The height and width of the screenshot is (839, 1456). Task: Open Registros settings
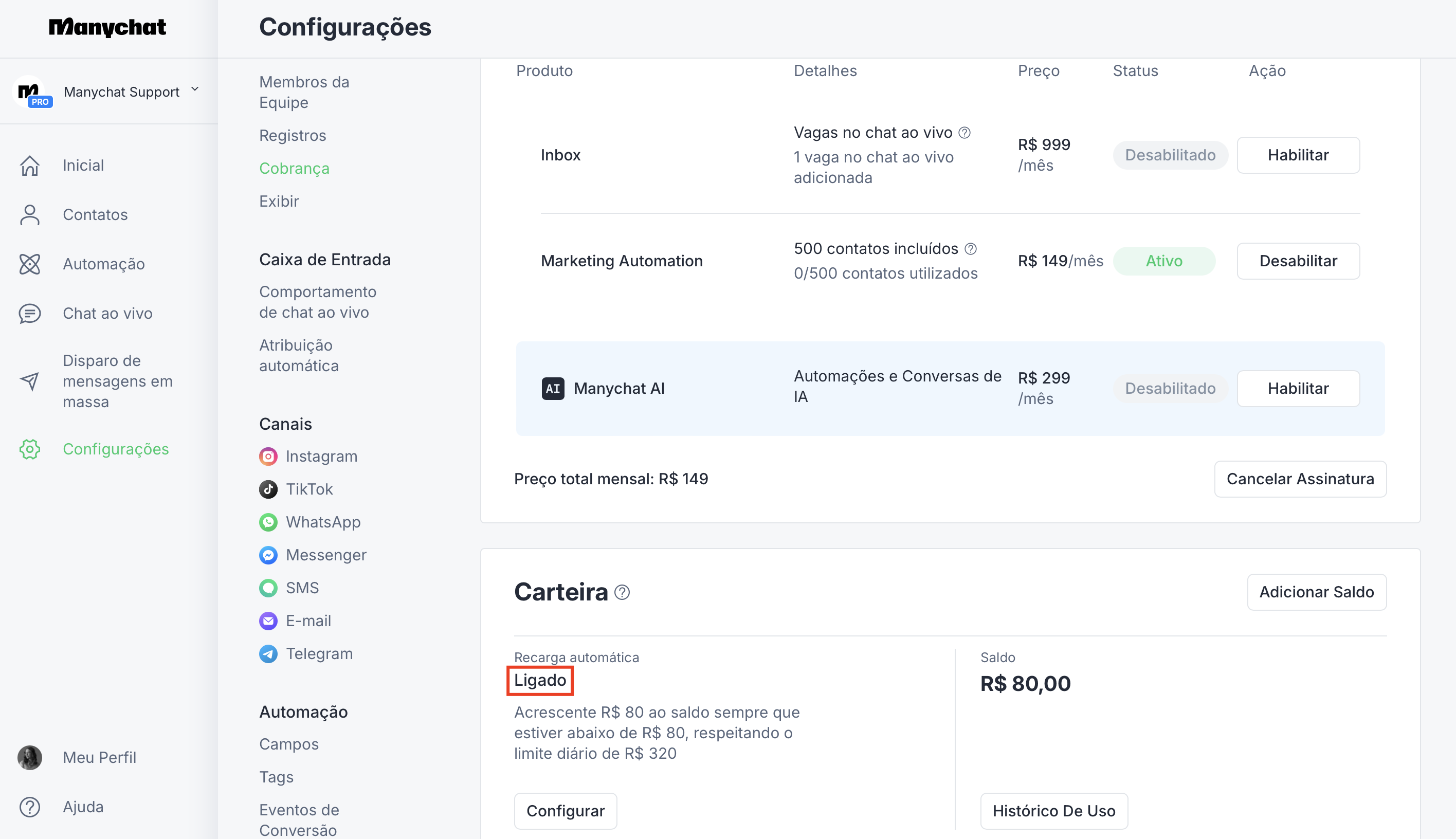pos(293,135)
